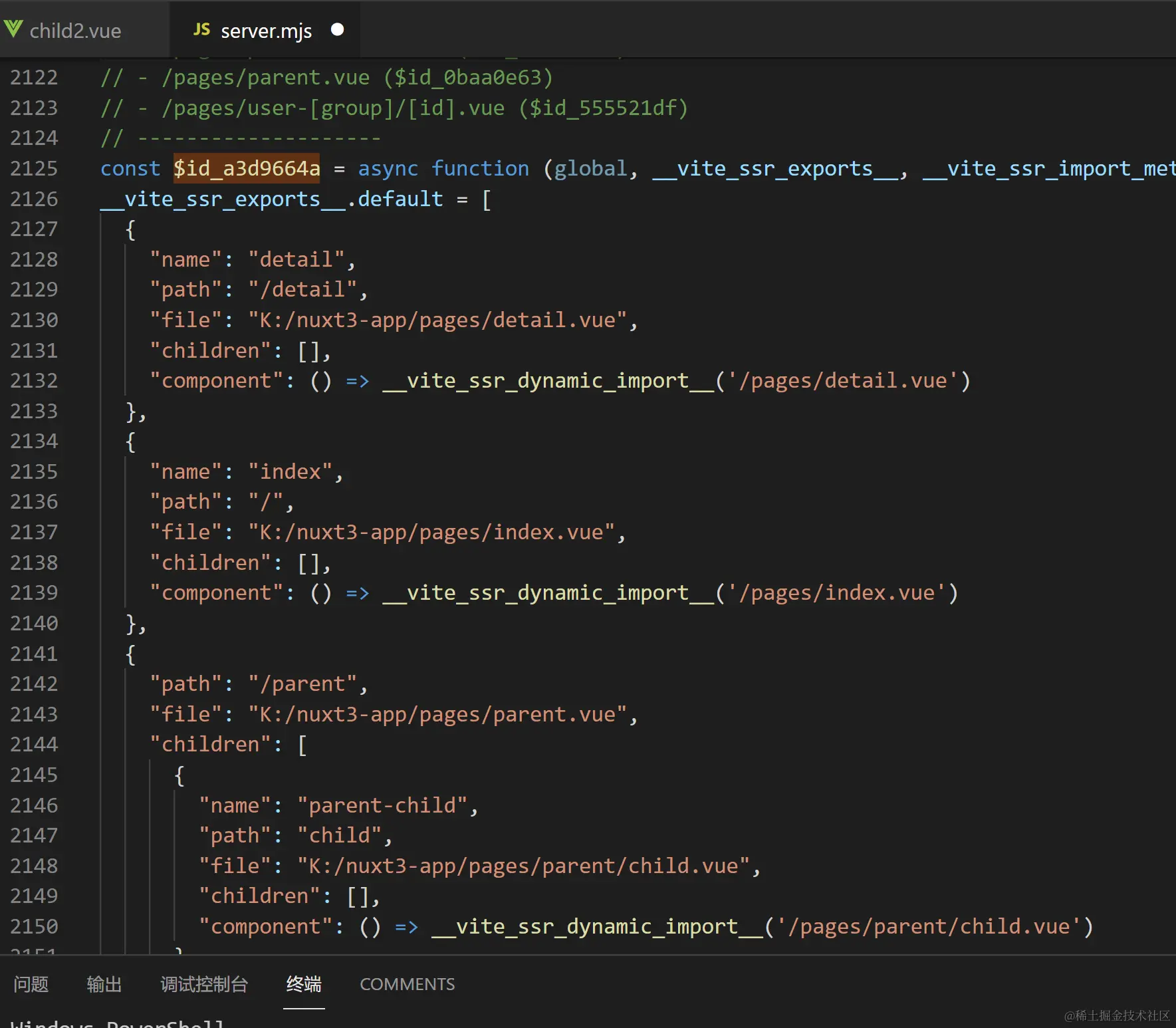
Task: Click line number 2127 in the gutter
Action: tap(34, 229)
